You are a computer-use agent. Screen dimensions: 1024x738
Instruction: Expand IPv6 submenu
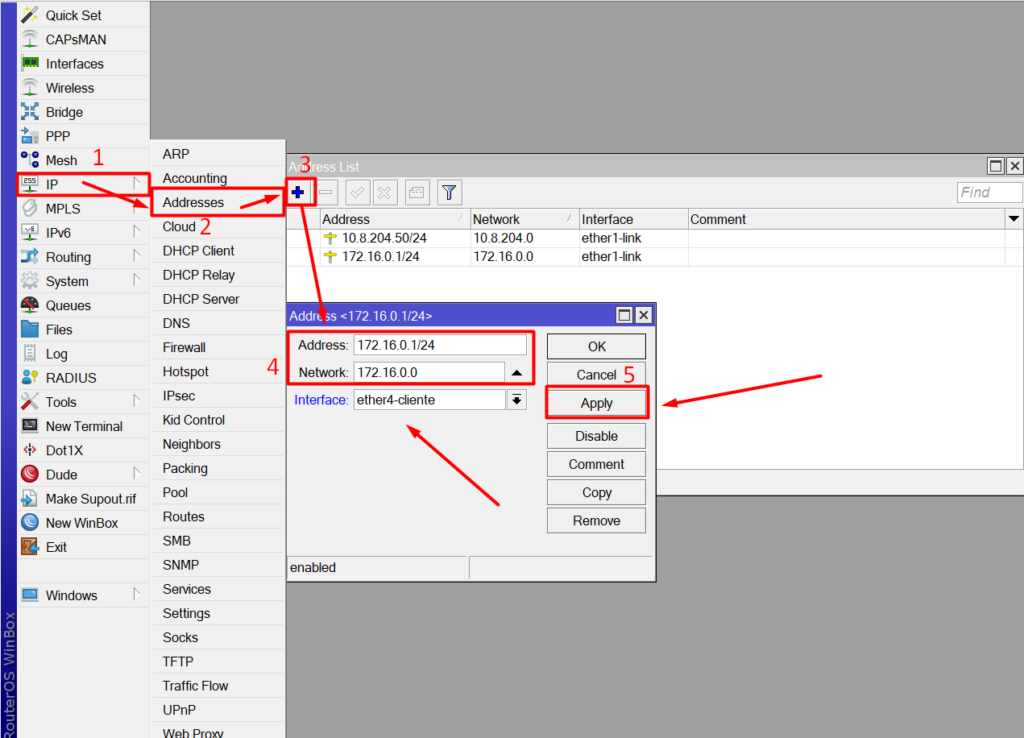[x=136, y=232]
